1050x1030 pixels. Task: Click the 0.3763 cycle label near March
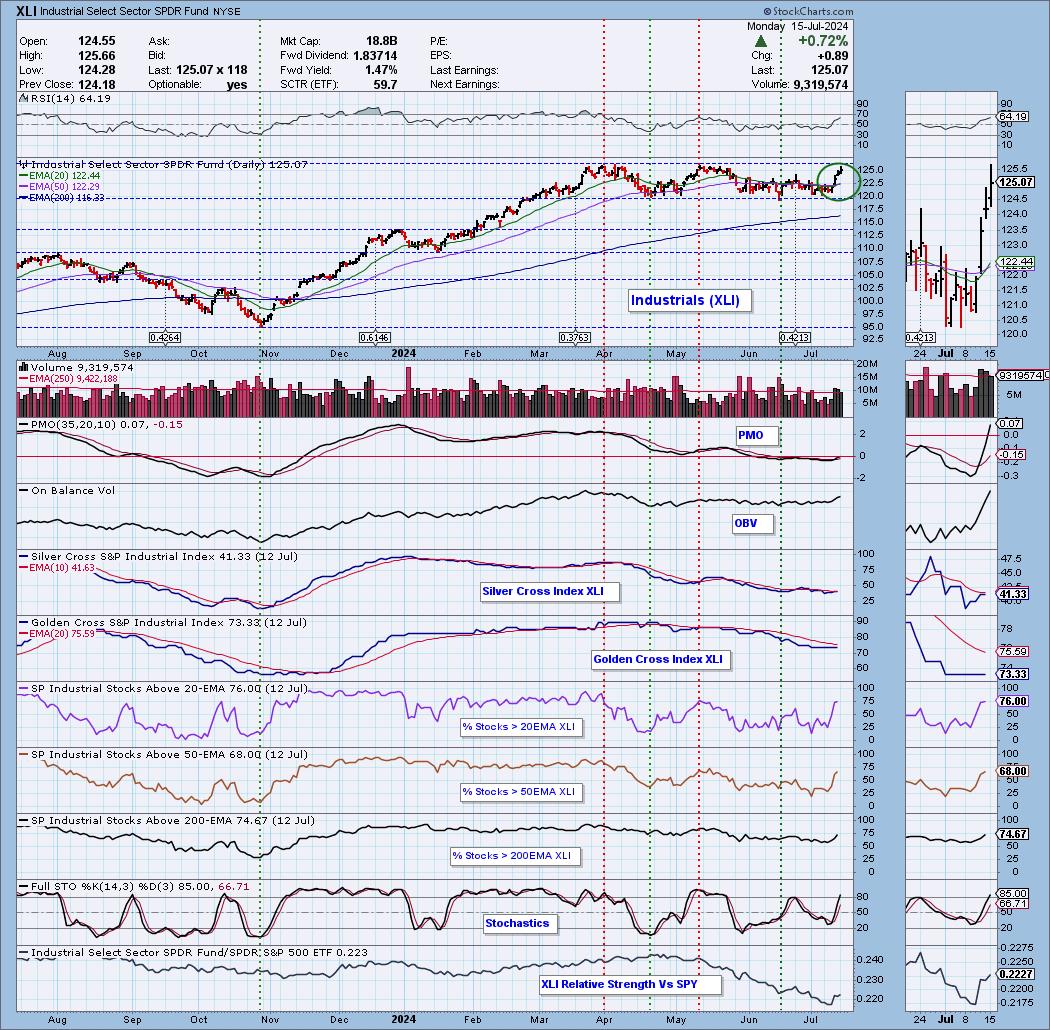click(575, 338)
